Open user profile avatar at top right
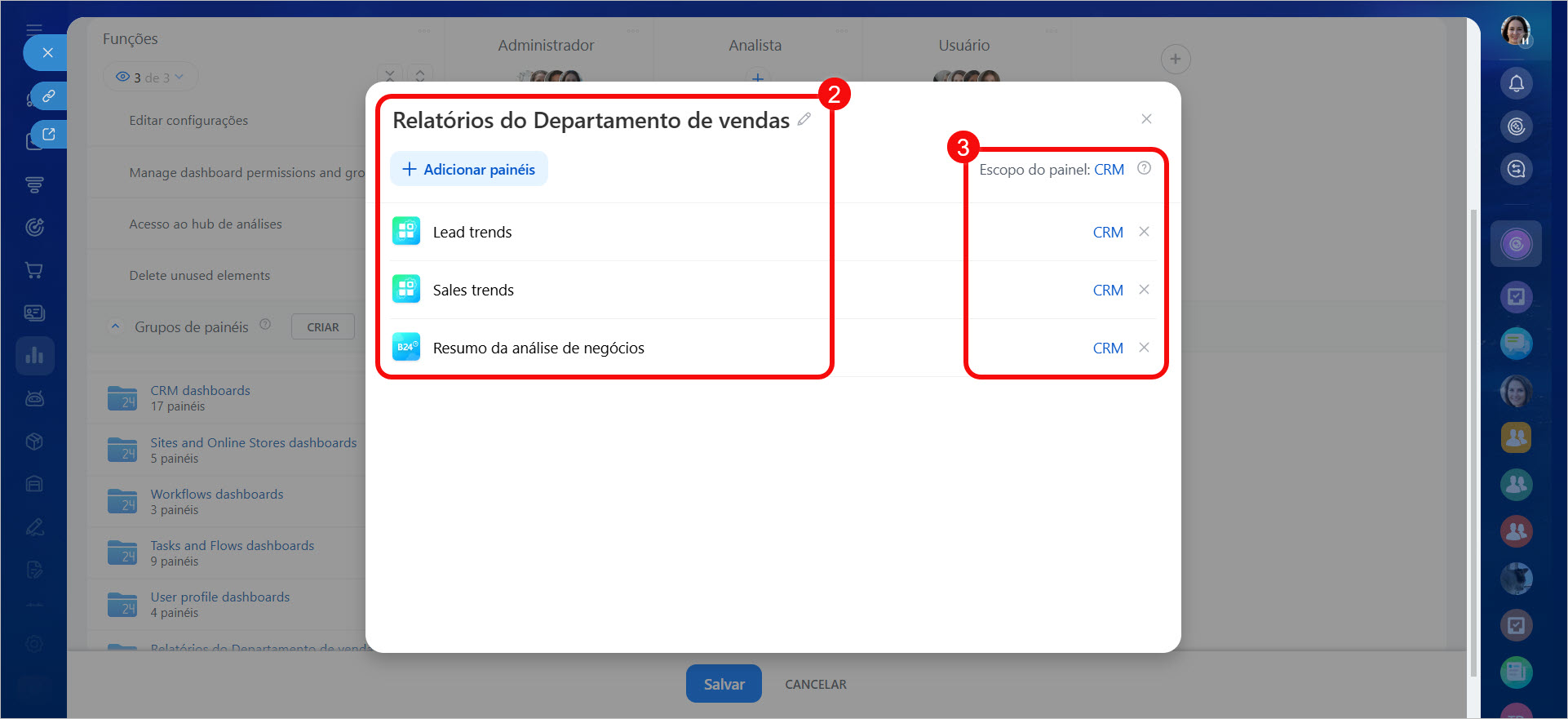Image resolution: width=1568 pixels, height=719 pixels. (1515, 31)
